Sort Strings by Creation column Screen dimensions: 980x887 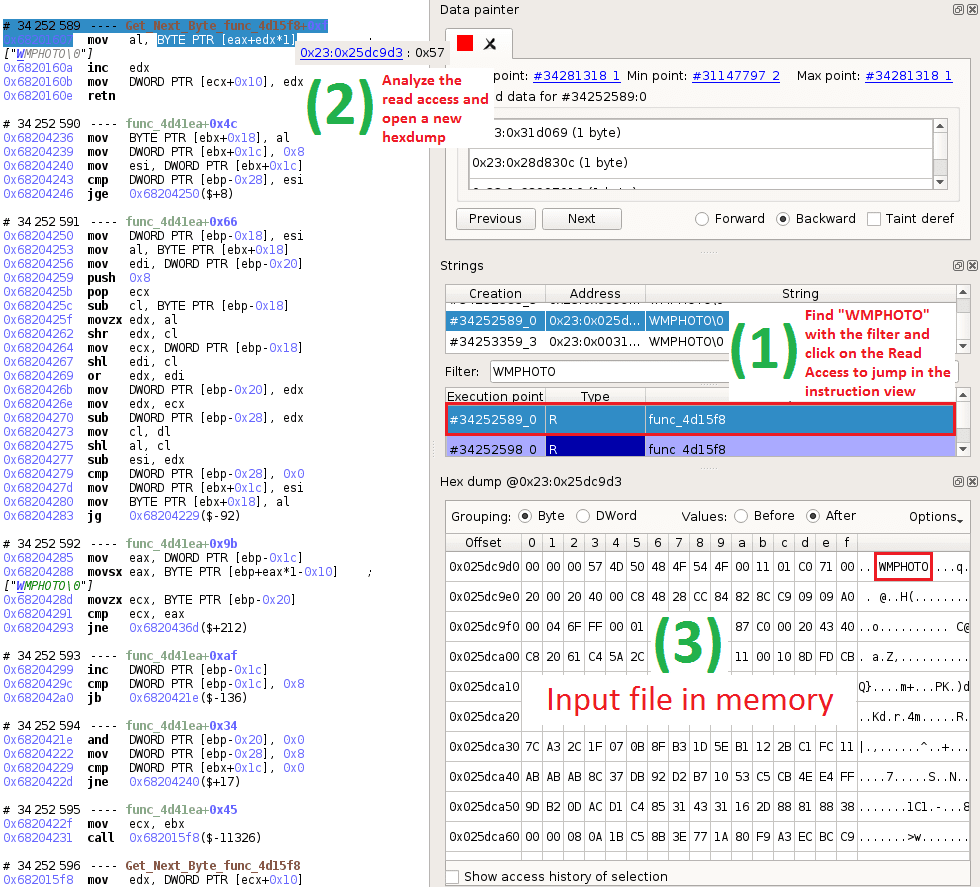point(495,293)
